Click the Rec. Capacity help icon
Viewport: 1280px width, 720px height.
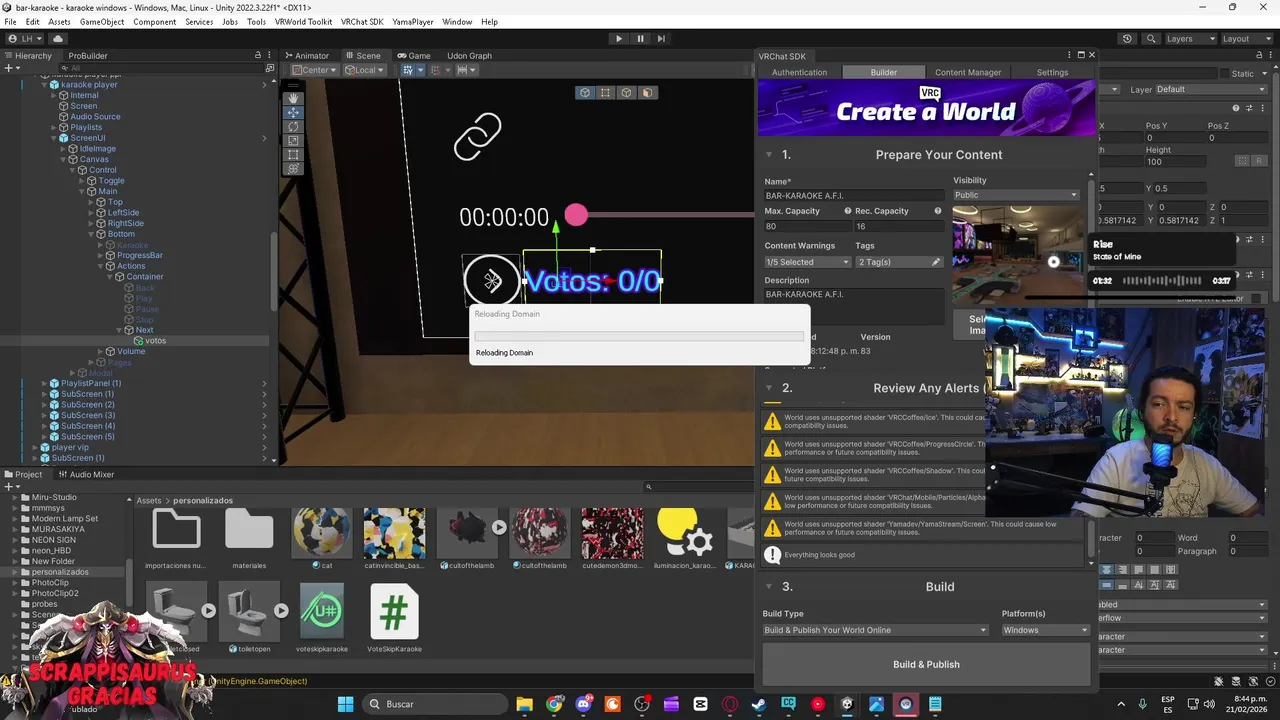click(938, 211)
